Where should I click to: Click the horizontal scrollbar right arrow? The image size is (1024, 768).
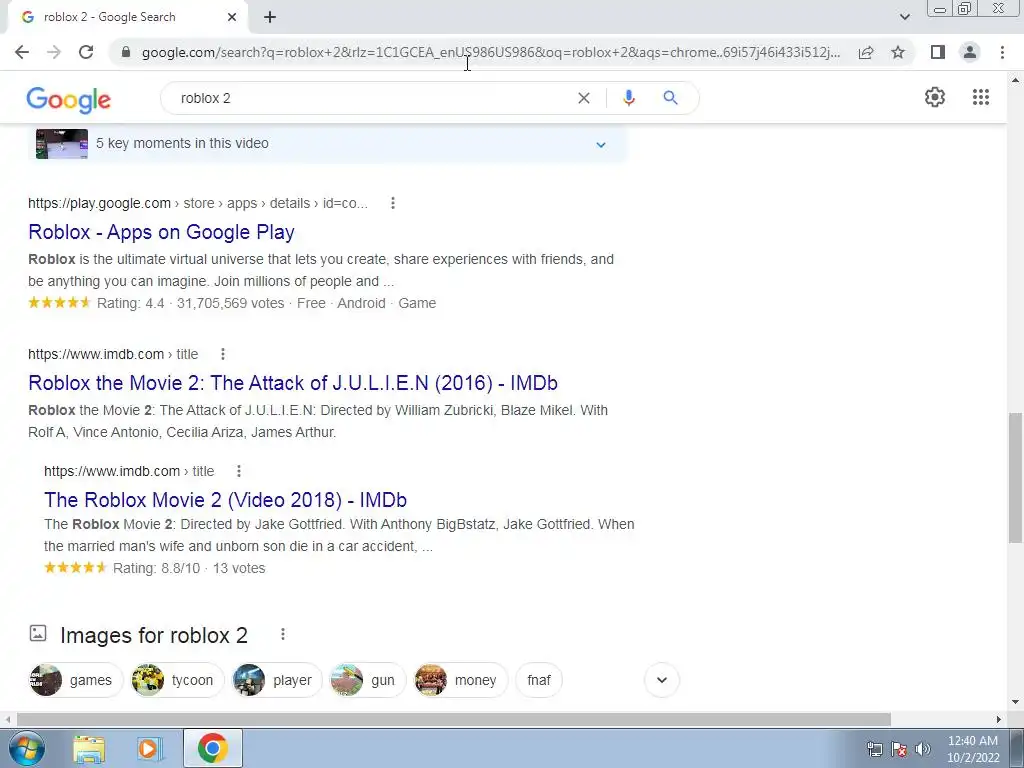[999, 719]
